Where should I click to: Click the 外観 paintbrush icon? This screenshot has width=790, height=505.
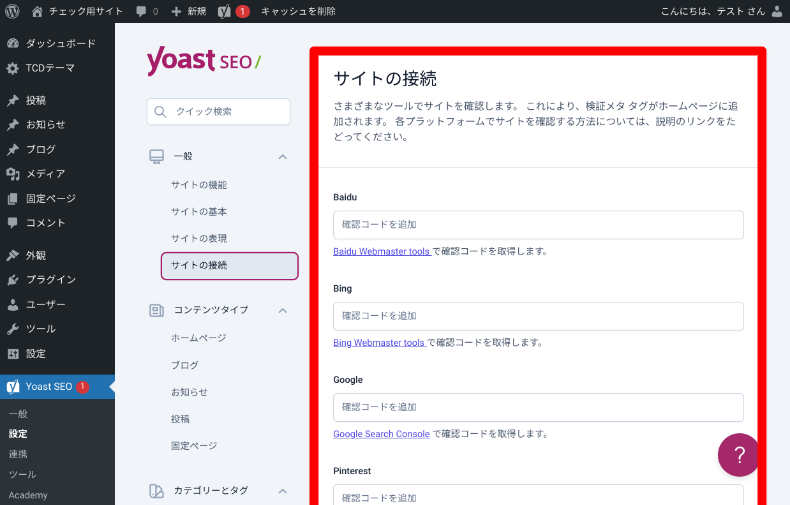pyautogui.click(x=13, y=255)
